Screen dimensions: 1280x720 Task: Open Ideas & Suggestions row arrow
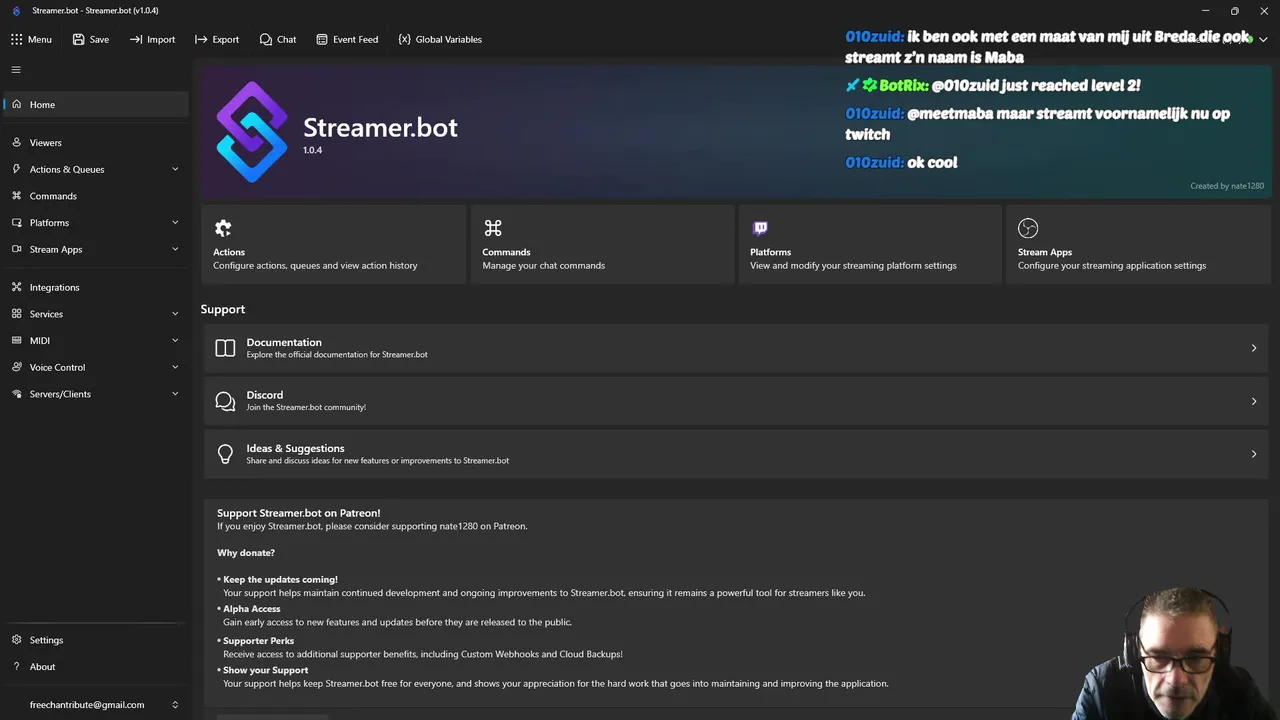point(1254,454)
